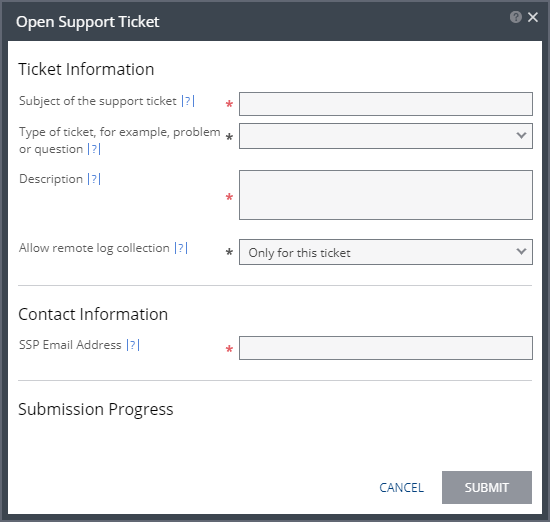Select the Contact Information section heading
The height and width of the screenshot is (522, 550).
[x=93, y=314]
